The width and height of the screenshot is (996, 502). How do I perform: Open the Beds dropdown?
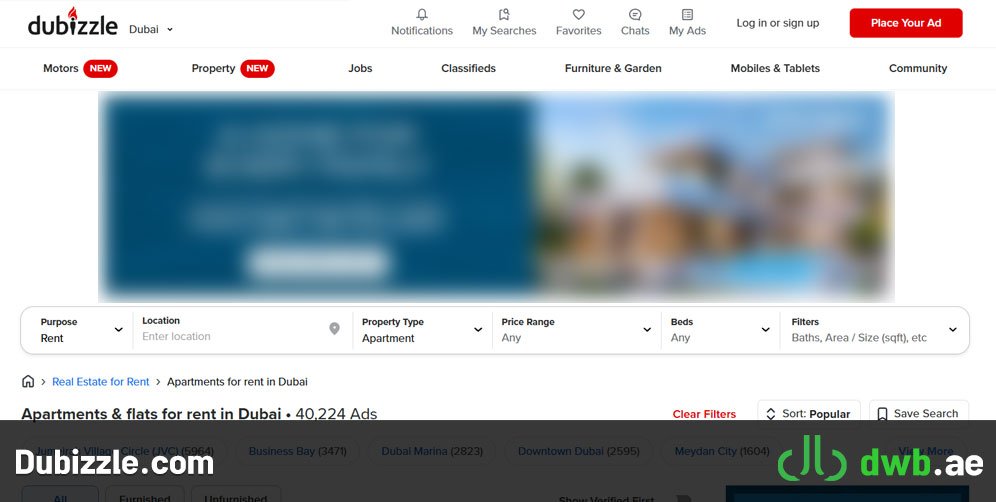click(x=720, y=330)
